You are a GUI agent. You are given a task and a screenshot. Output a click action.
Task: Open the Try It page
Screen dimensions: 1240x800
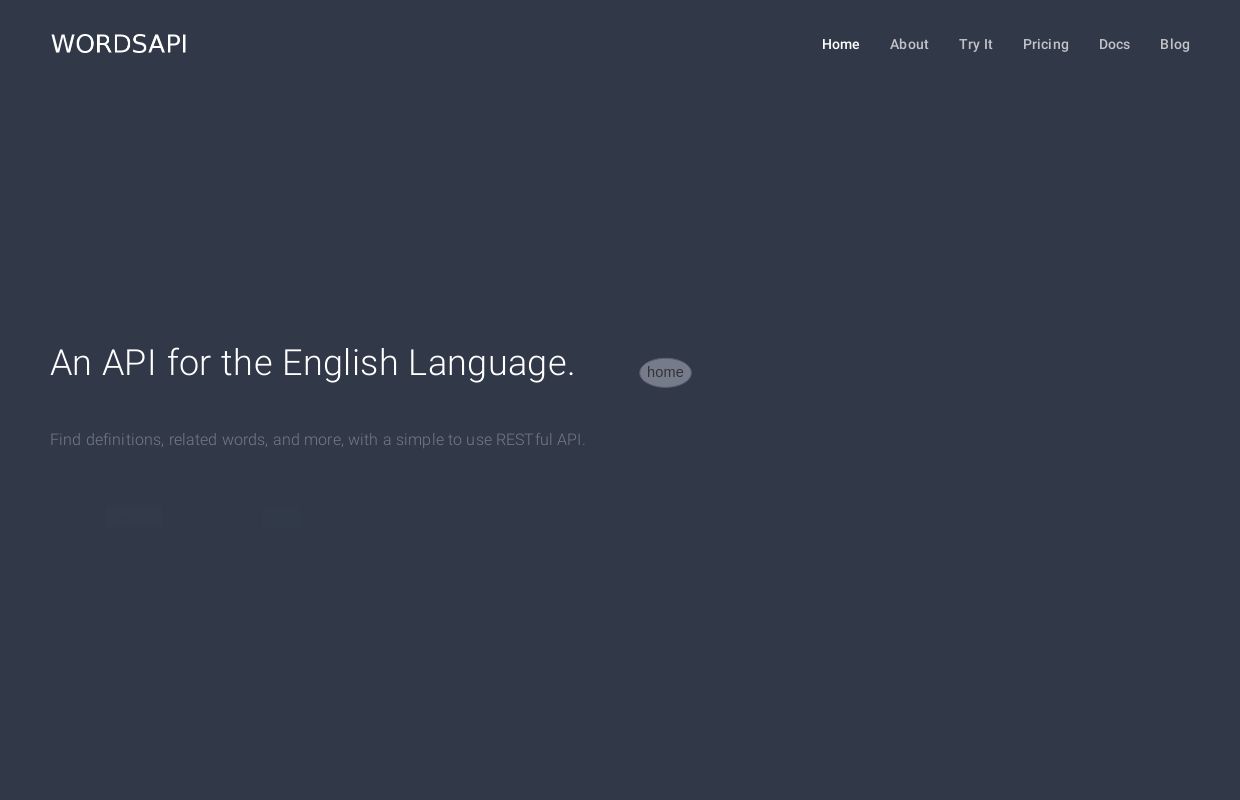coord(976,44)
